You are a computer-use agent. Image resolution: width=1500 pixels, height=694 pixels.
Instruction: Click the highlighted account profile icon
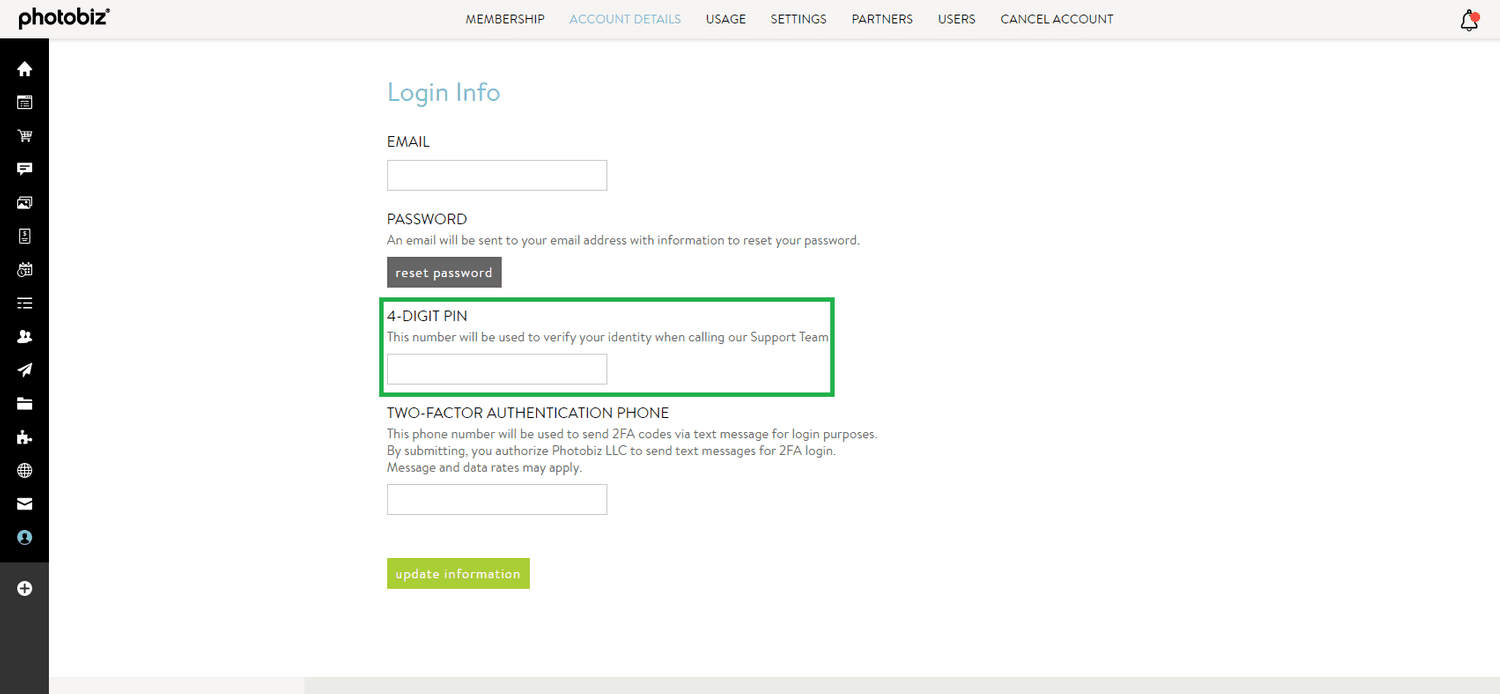(24, 537)
